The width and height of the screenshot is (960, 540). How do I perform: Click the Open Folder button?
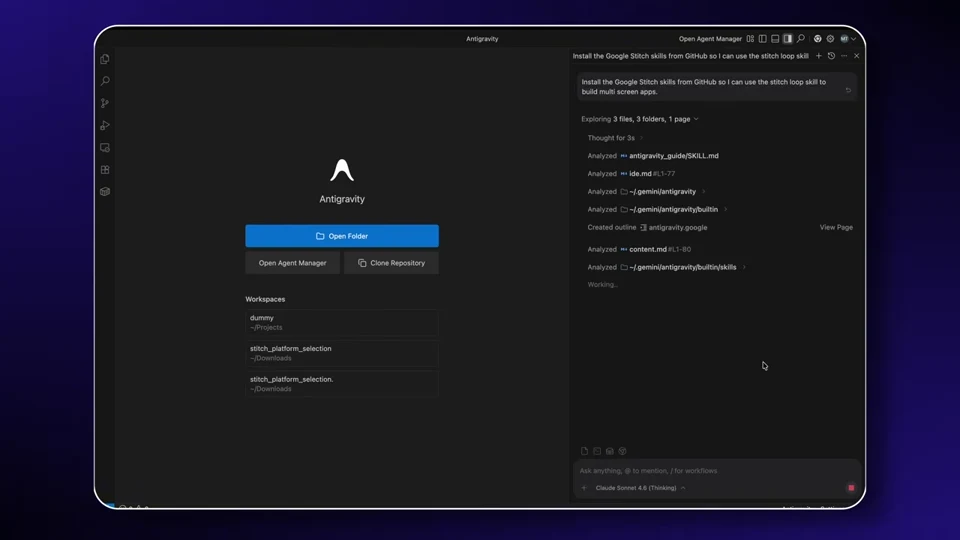[342, 236]
